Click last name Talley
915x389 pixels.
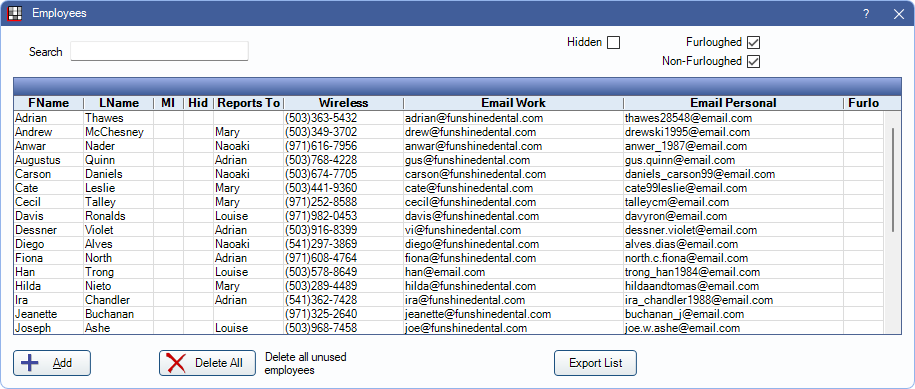100,202
